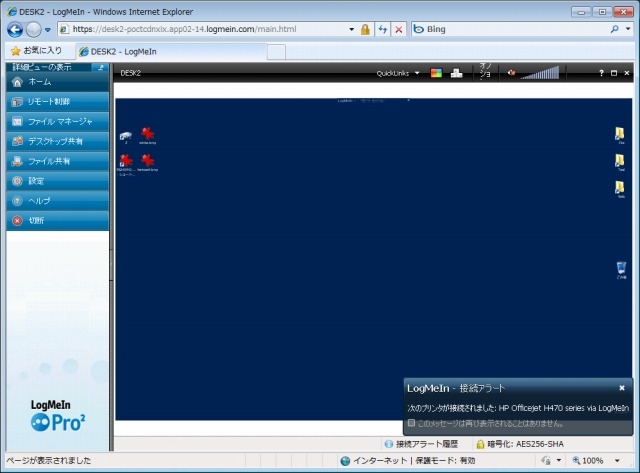This screenshot has height=473, width=640.
Task: Click the sidebar collapse handle on the splitter
Action: click(x=111, y=264)
